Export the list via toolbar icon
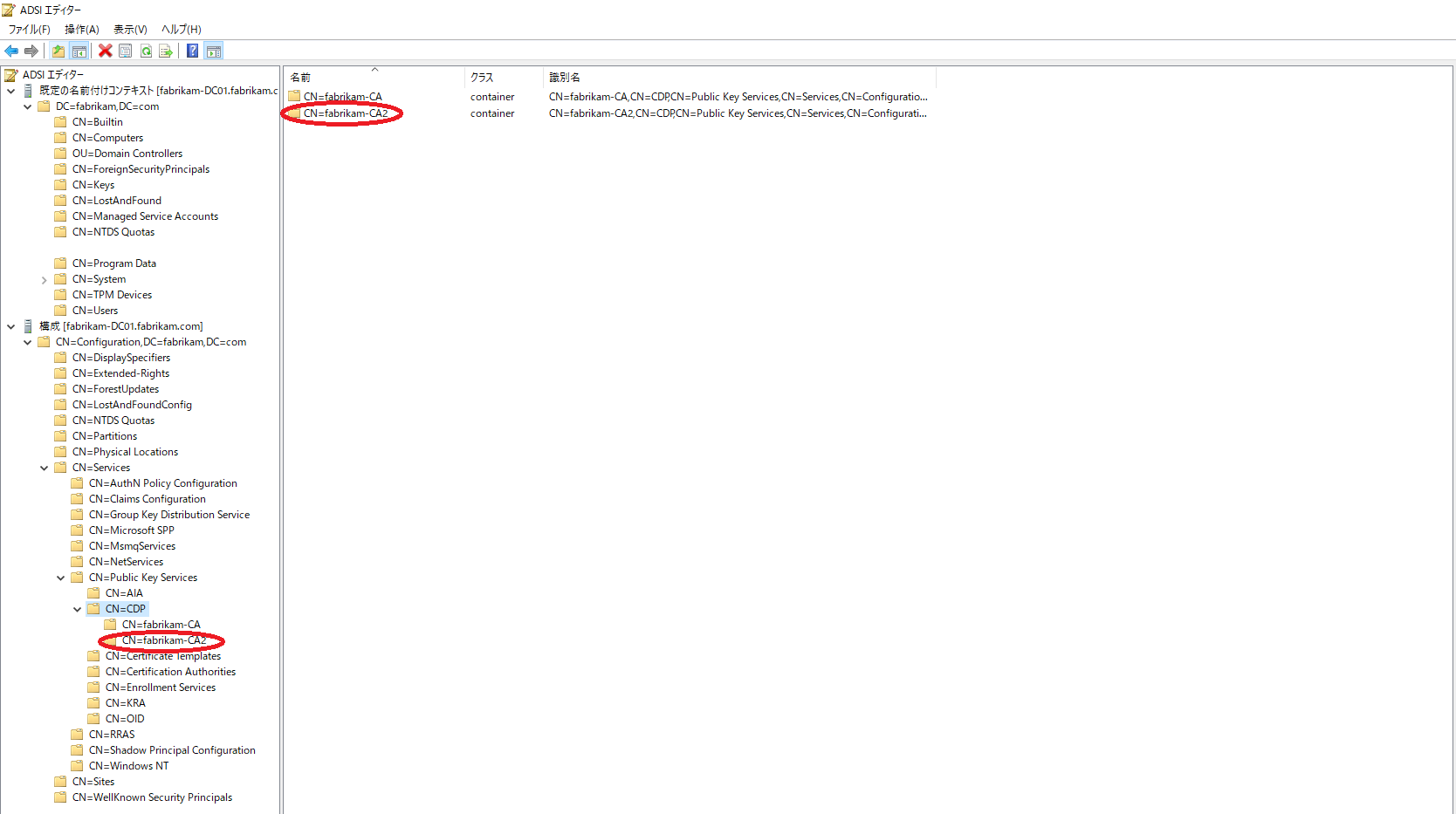This screenshot has width=1456, height=814. (x=166, y=51)
